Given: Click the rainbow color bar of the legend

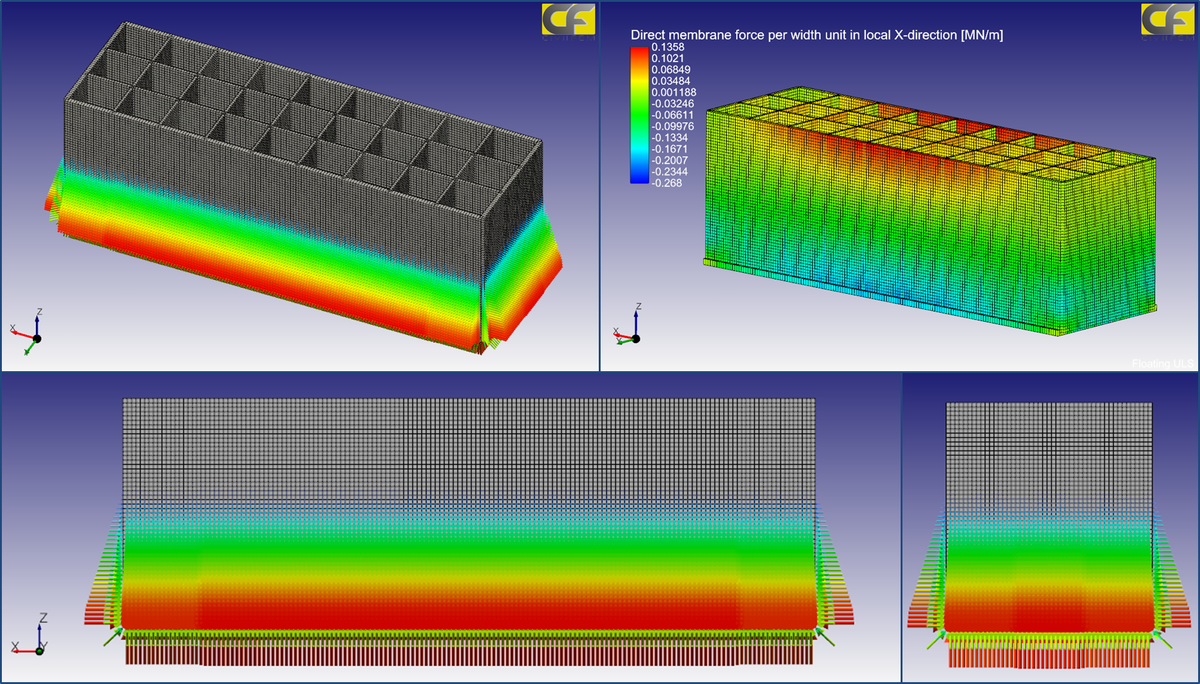Looking at the screenshot, I should click(x=638, y=115).
